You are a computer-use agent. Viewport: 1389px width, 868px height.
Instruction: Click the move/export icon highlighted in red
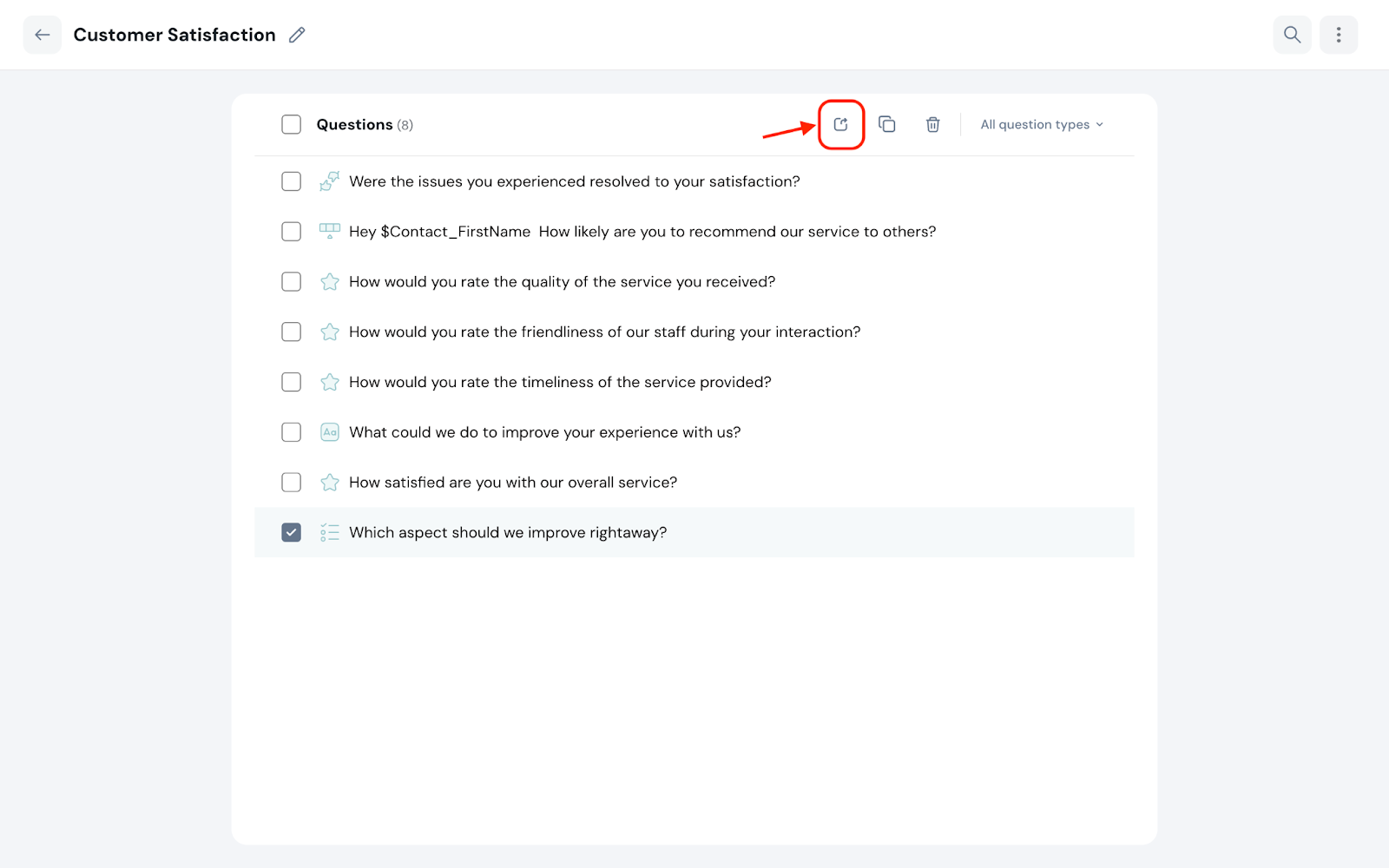(840, 125)
